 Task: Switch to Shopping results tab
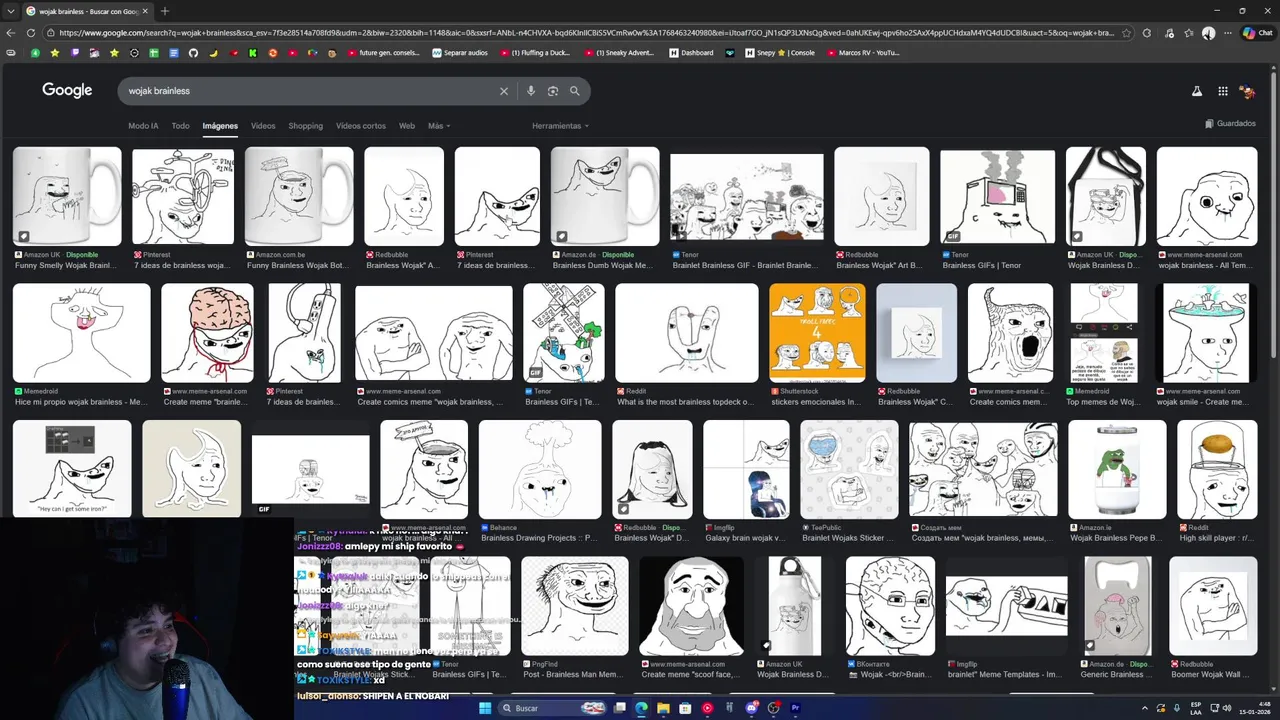[306, 126]
